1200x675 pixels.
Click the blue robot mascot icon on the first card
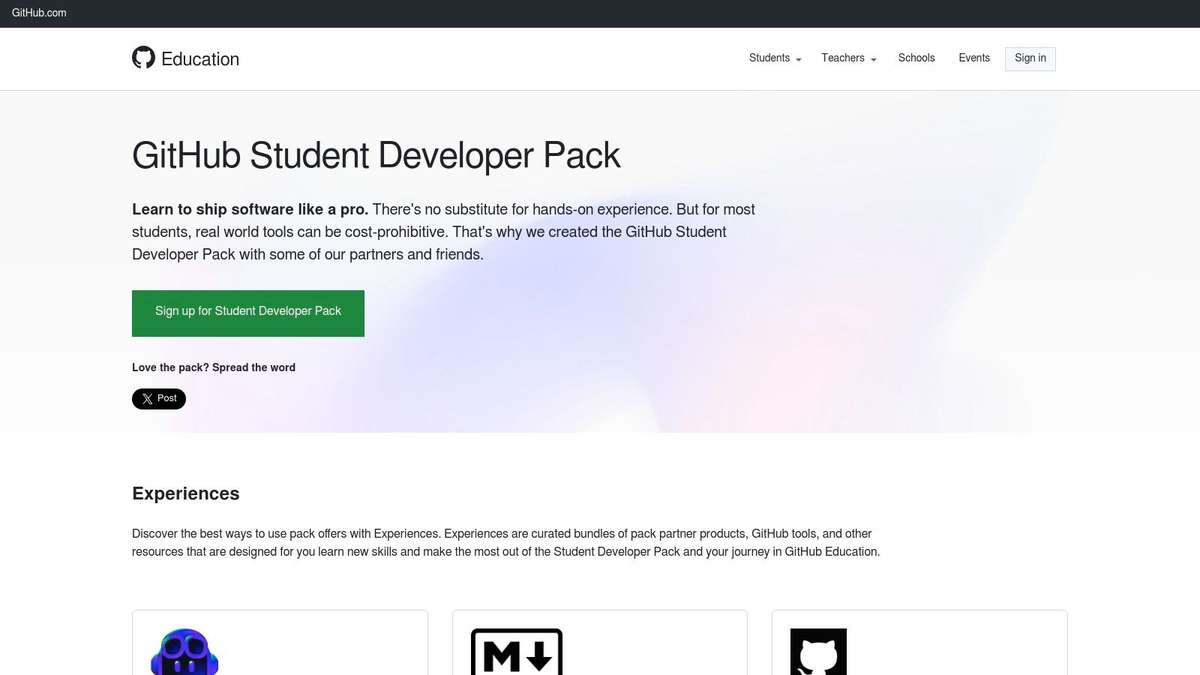coord(185,653)
